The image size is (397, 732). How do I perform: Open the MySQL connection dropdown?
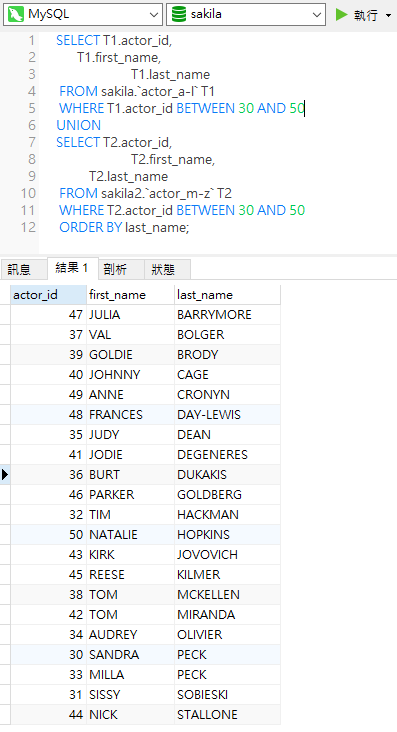[83, 14]
